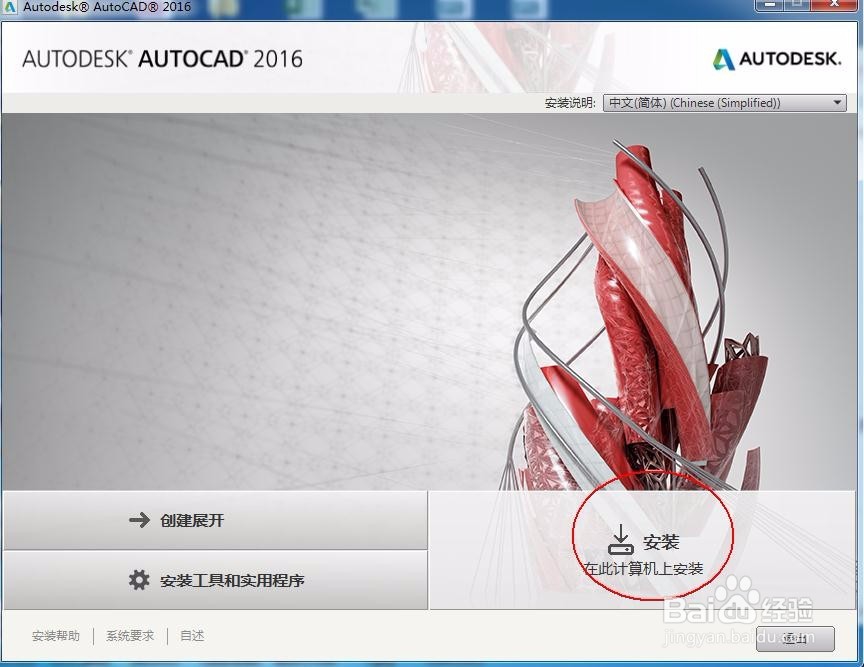Image resolution: width=864 pixels, height=667 pixels.
Task: Click the 安装工具和实用程序 button
Action: tap(215, 580)
